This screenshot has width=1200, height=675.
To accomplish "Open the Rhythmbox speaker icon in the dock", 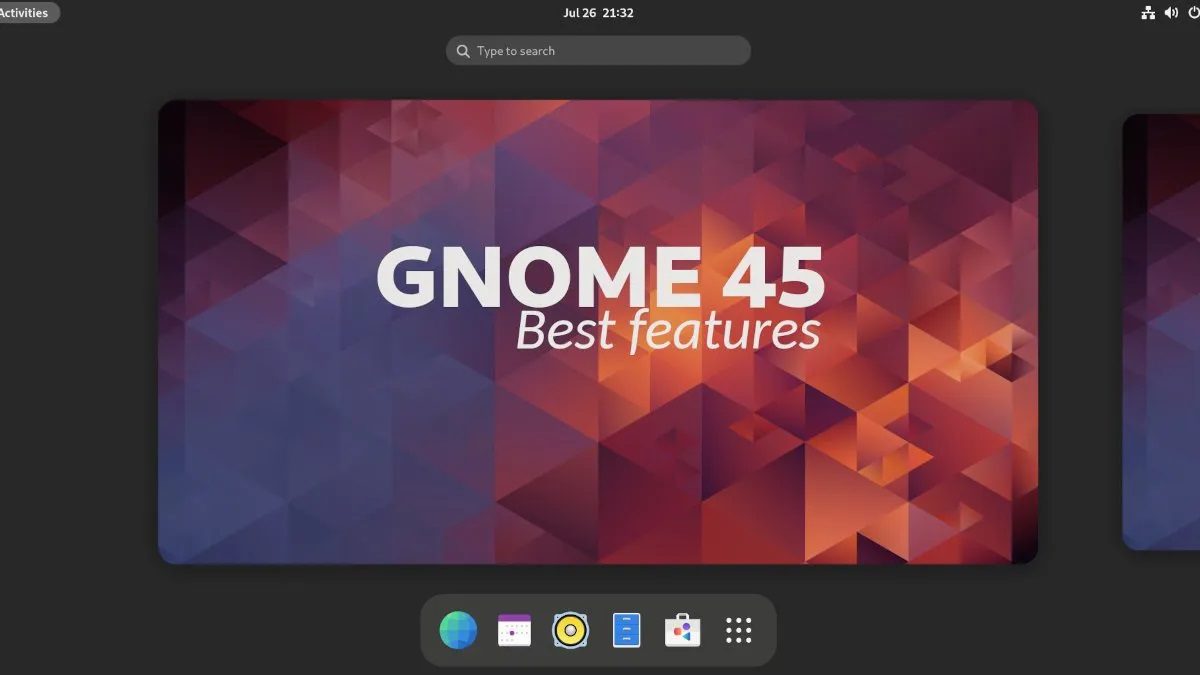I will coord(570,630).
